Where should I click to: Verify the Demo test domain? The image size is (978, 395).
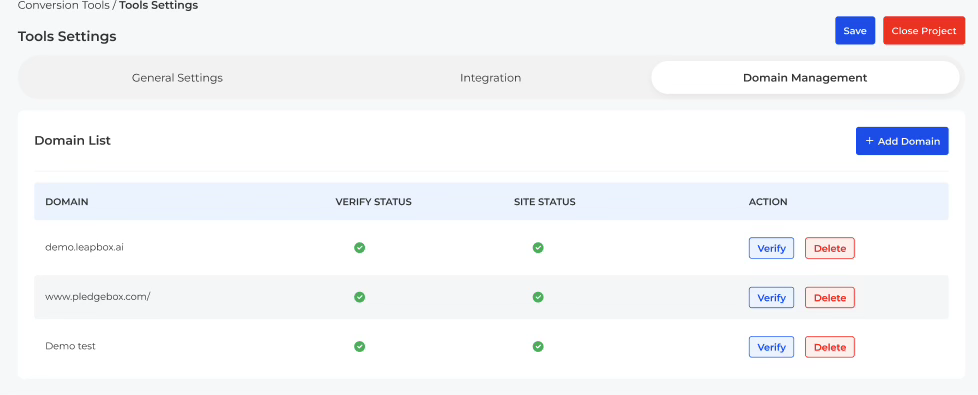pyautogui.click(x=772, y=347)
